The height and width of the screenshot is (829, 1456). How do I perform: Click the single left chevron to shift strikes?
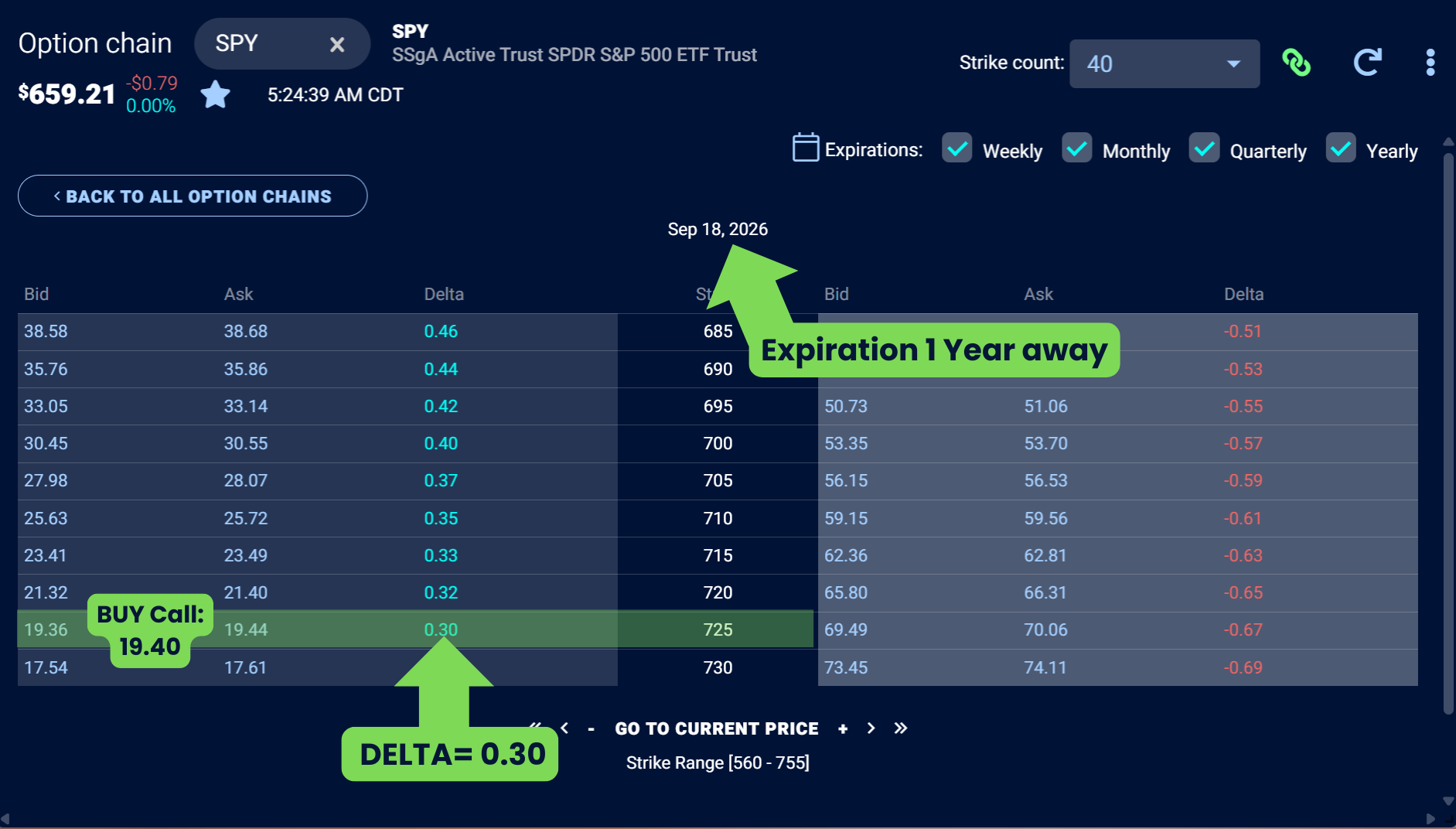click(x=565, y=728)
